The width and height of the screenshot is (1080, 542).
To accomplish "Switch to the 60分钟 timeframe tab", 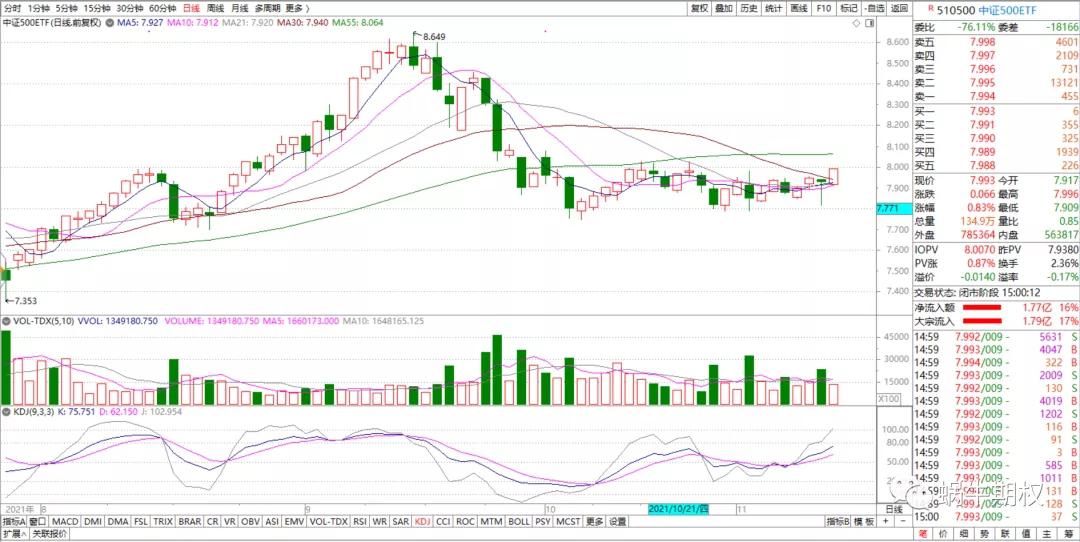I will pyautogui.click(x=164, y=8).
